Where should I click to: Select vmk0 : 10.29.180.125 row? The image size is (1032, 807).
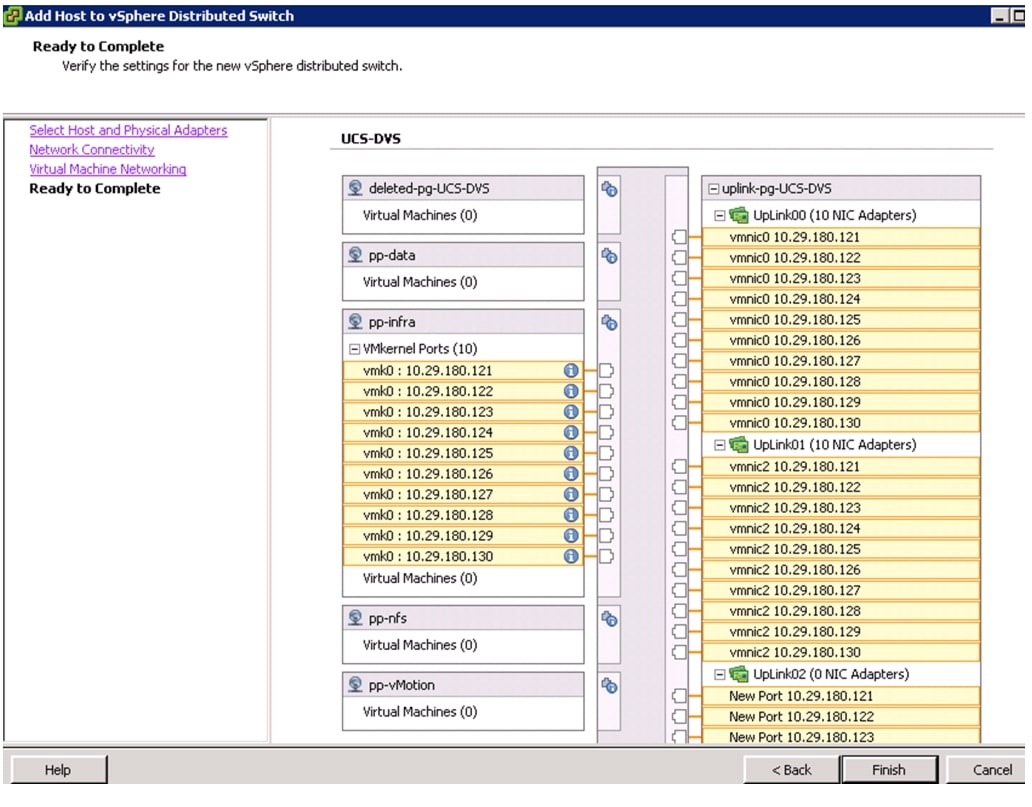click(463, 453)
